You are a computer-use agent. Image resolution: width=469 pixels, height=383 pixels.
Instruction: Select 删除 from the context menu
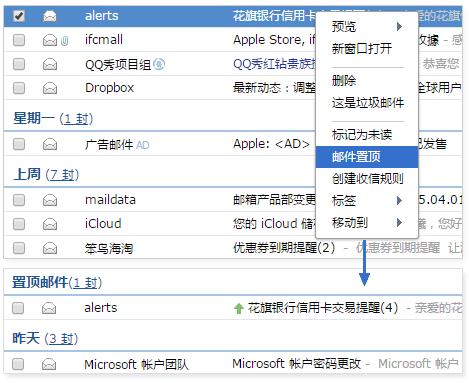pos(367,81)
